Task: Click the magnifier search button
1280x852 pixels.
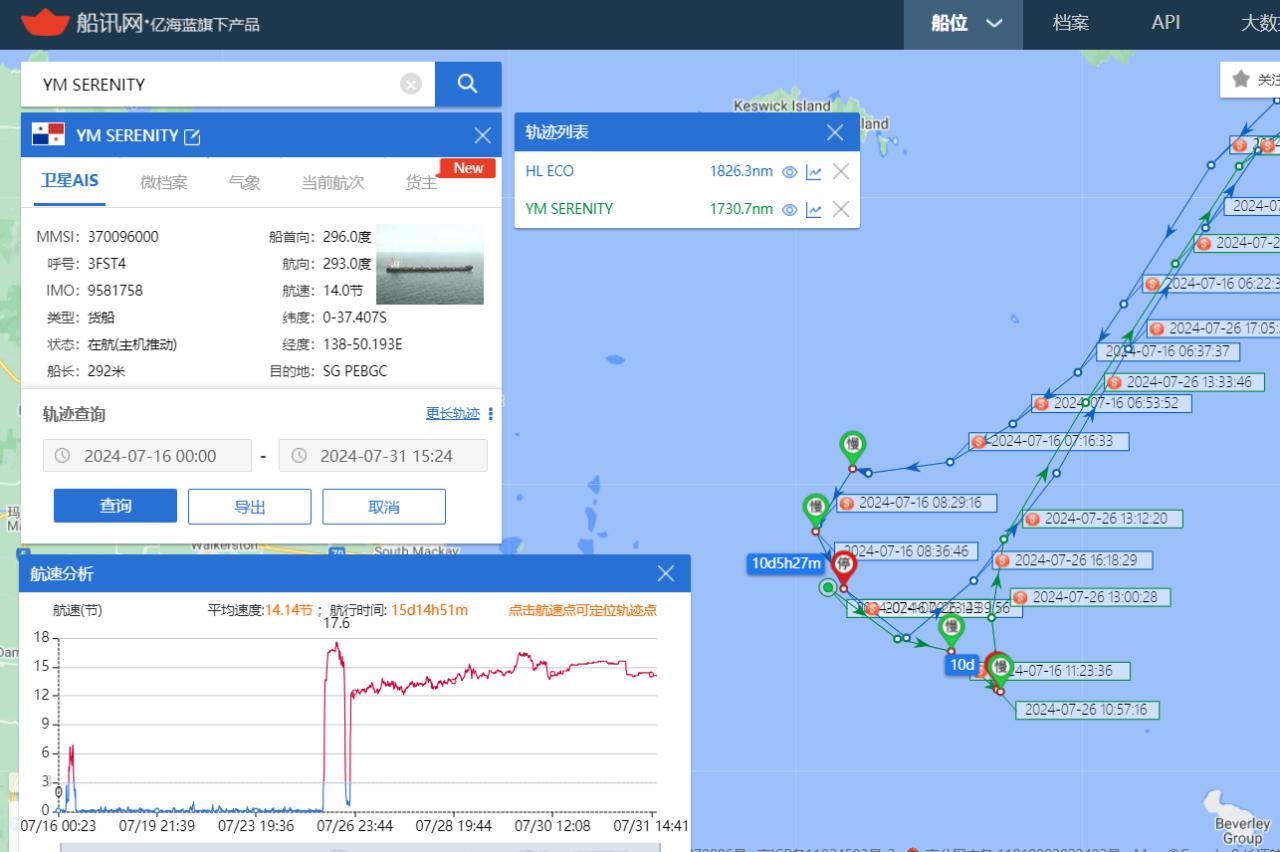Action: click(x=468, y=84)
